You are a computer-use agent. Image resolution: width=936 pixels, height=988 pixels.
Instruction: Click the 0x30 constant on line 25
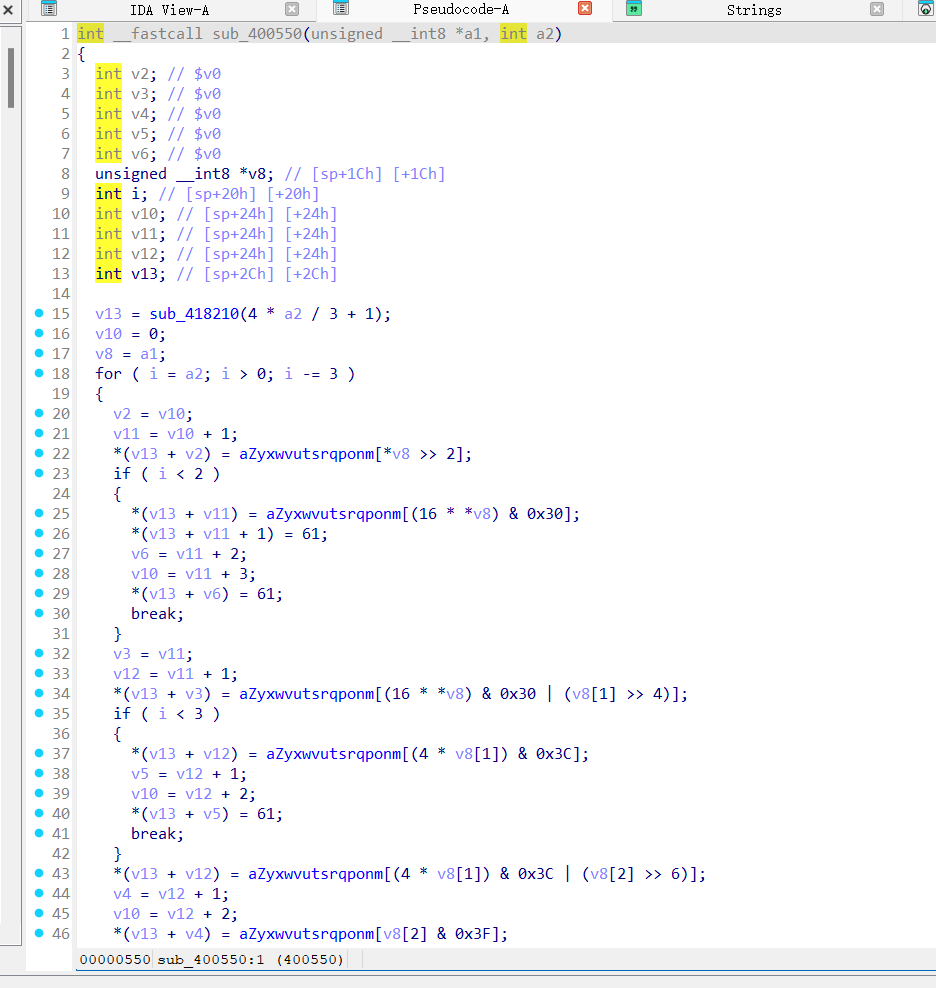coord(545,514)
